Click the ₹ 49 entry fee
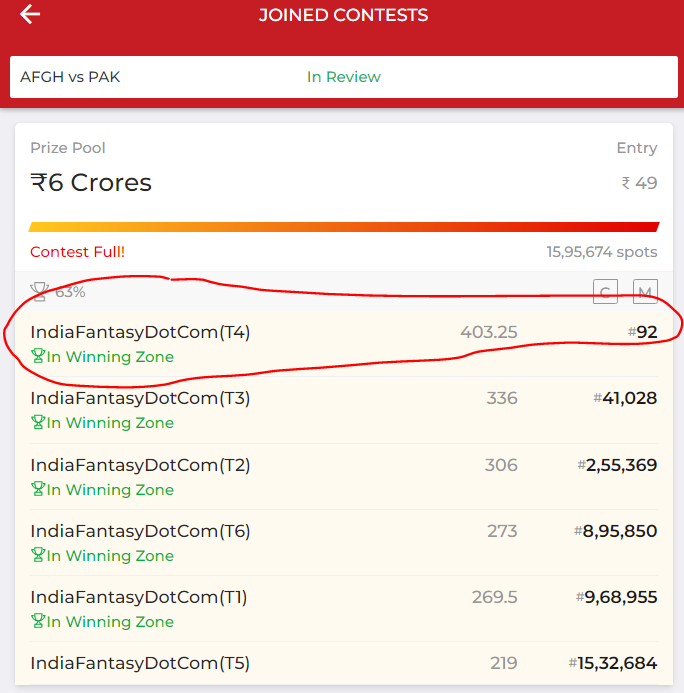Image resolution: width=684 pixels, height=693 pixels. pos(639,183)
